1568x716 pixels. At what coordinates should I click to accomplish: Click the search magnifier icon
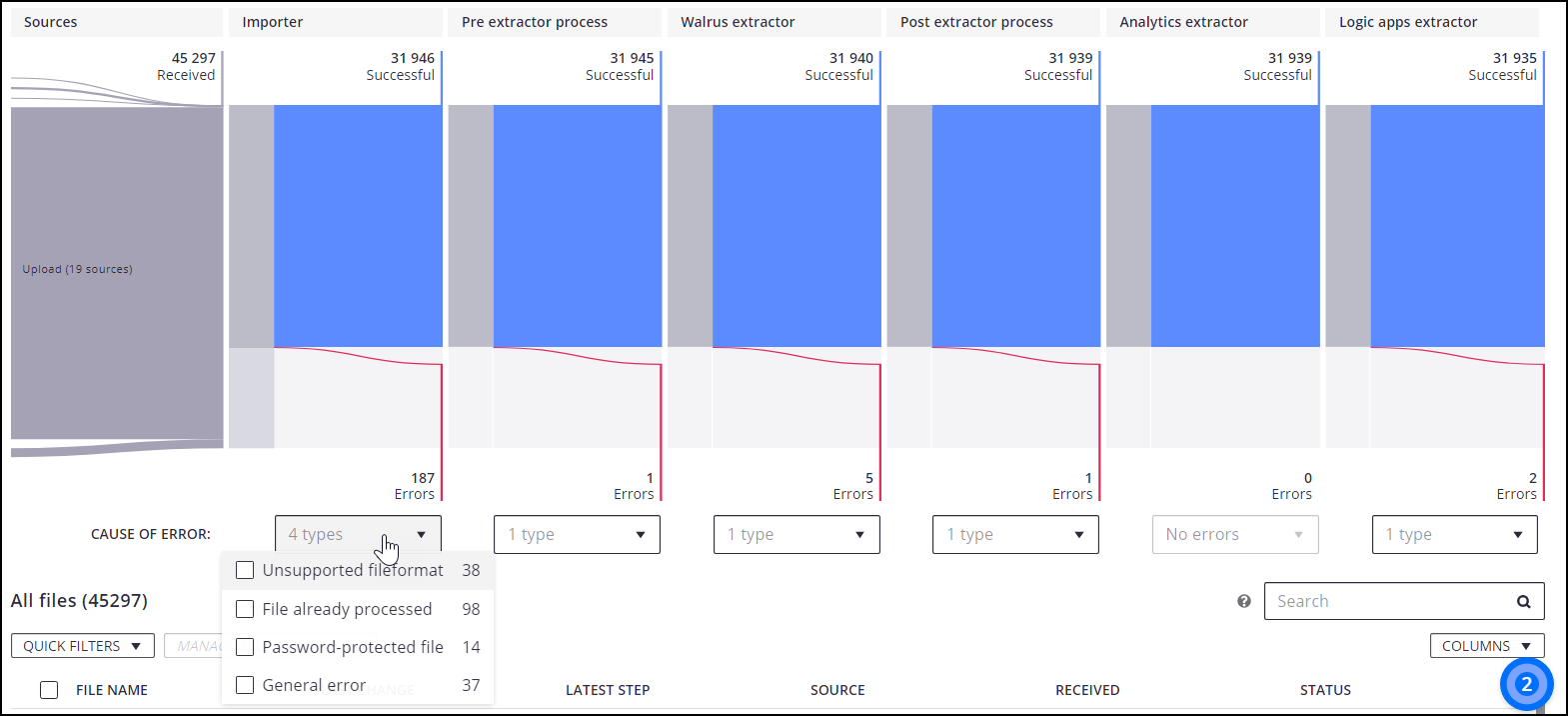pyautogui.click(x=1524, y=600)
